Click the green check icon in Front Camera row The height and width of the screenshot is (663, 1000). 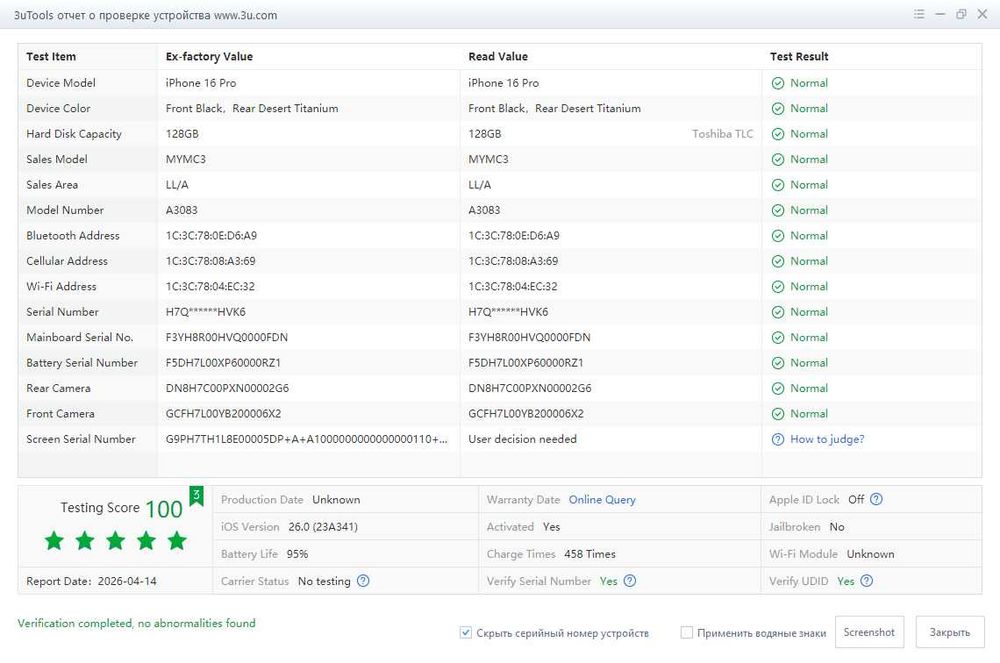coord(777,414)
